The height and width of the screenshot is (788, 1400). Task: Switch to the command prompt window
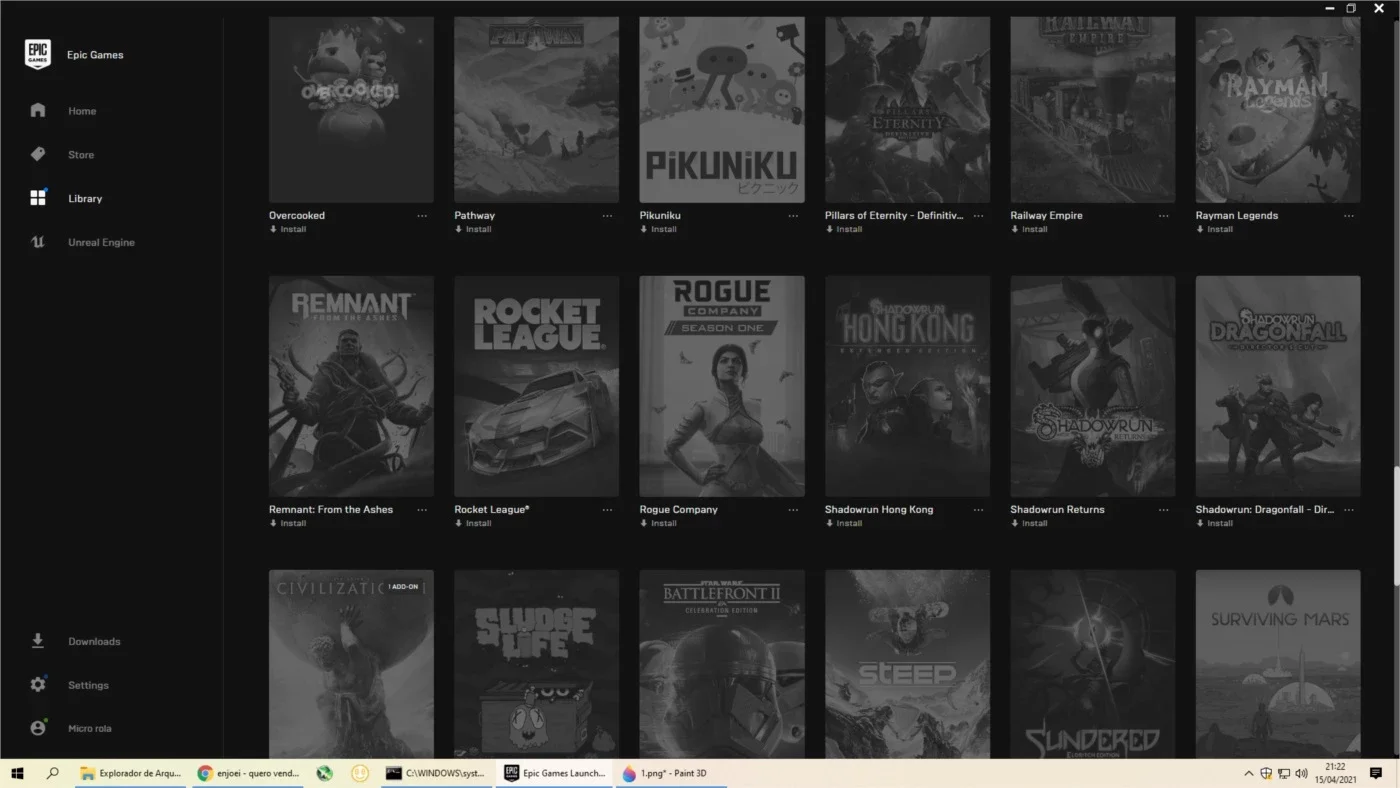pyautogui.click(x=436, y=773)
